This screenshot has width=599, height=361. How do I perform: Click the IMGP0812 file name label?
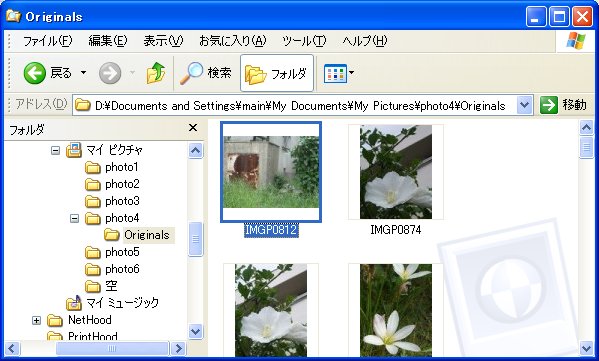click(x=271, y=230)
